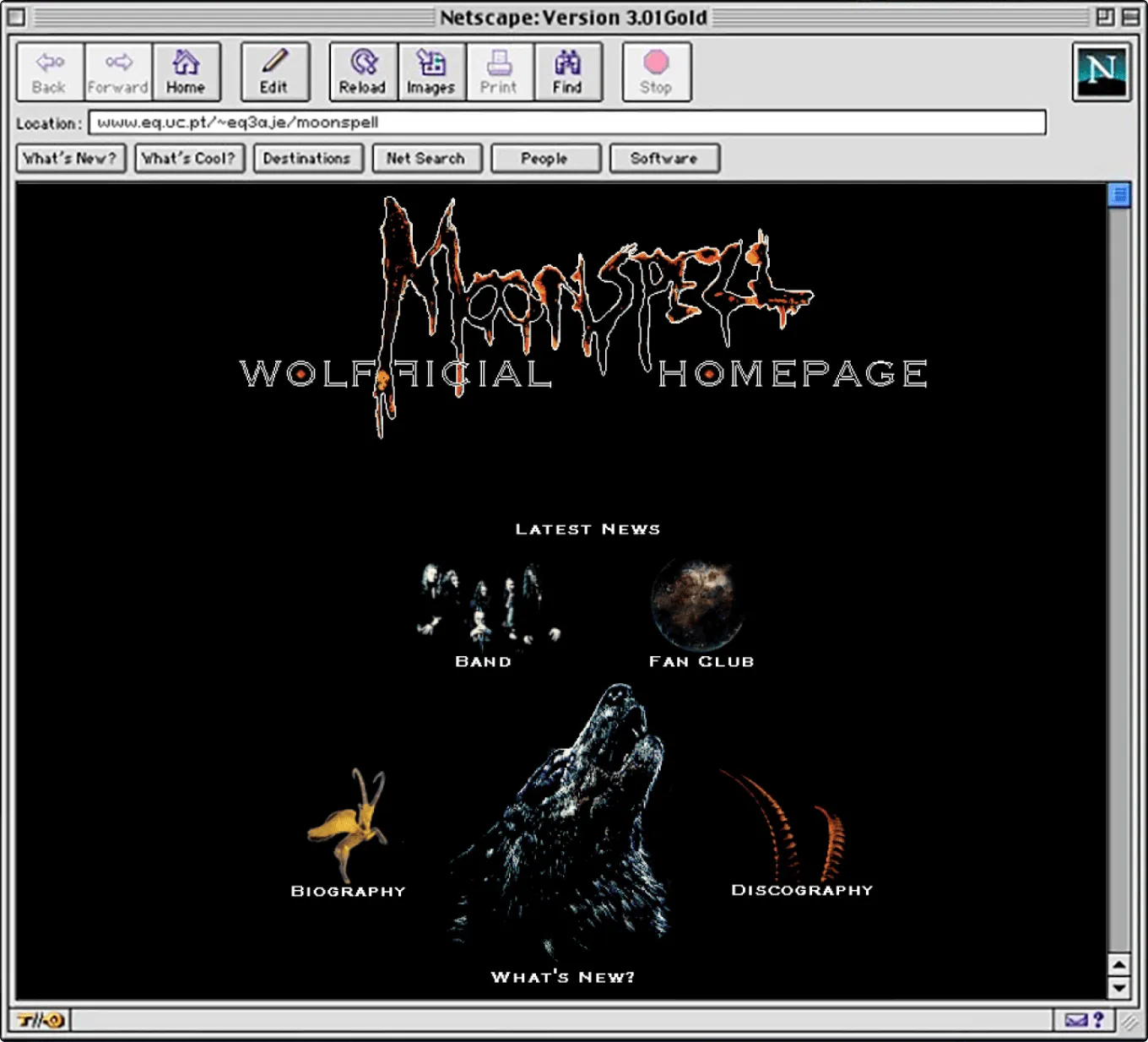
Task: Open the Fan Club text link
Action: (x=701, y=662)
